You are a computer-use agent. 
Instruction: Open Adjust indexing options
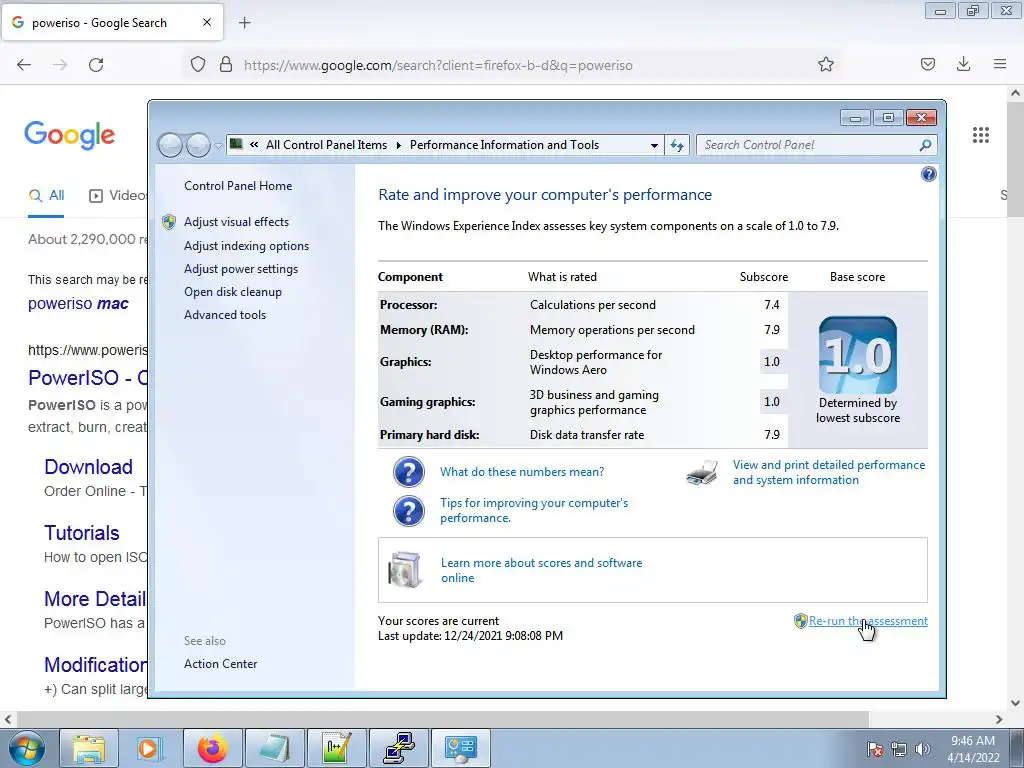coord(246,246)
